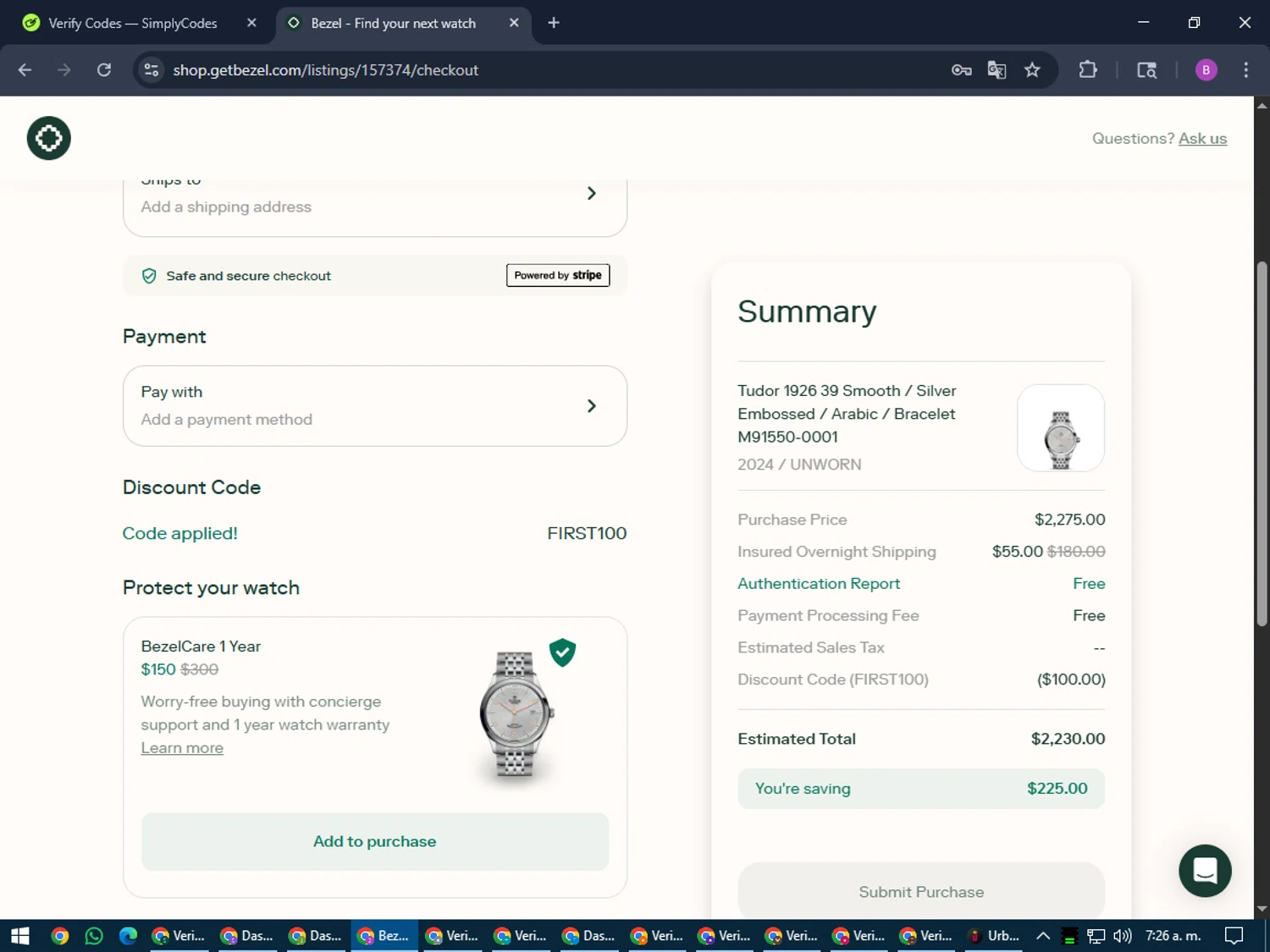Click the BezelCare green shield badge
The height and width of the screenshot is (952, 1270).
[562, 652]
